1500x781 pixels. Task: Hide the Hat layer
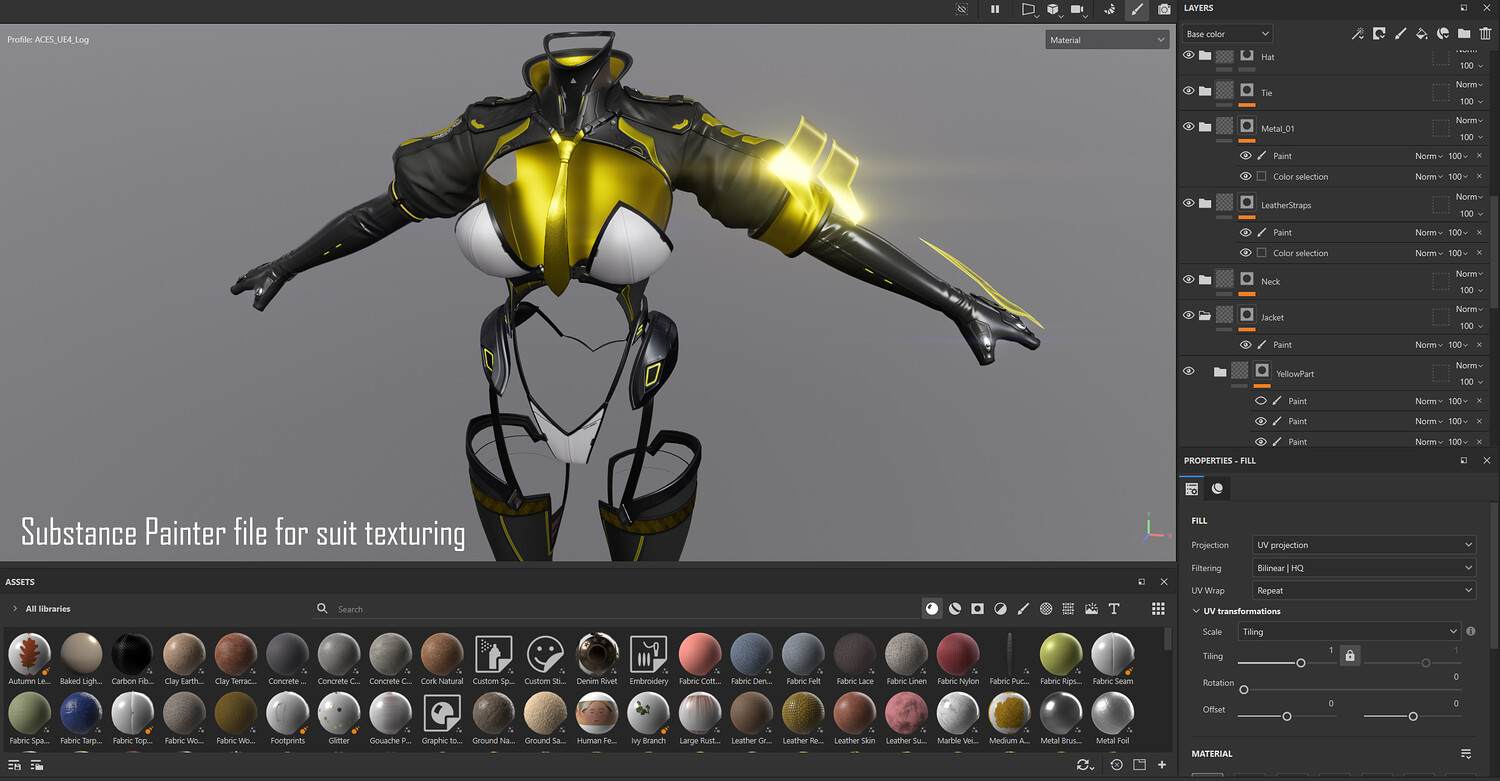(1188, 56)
